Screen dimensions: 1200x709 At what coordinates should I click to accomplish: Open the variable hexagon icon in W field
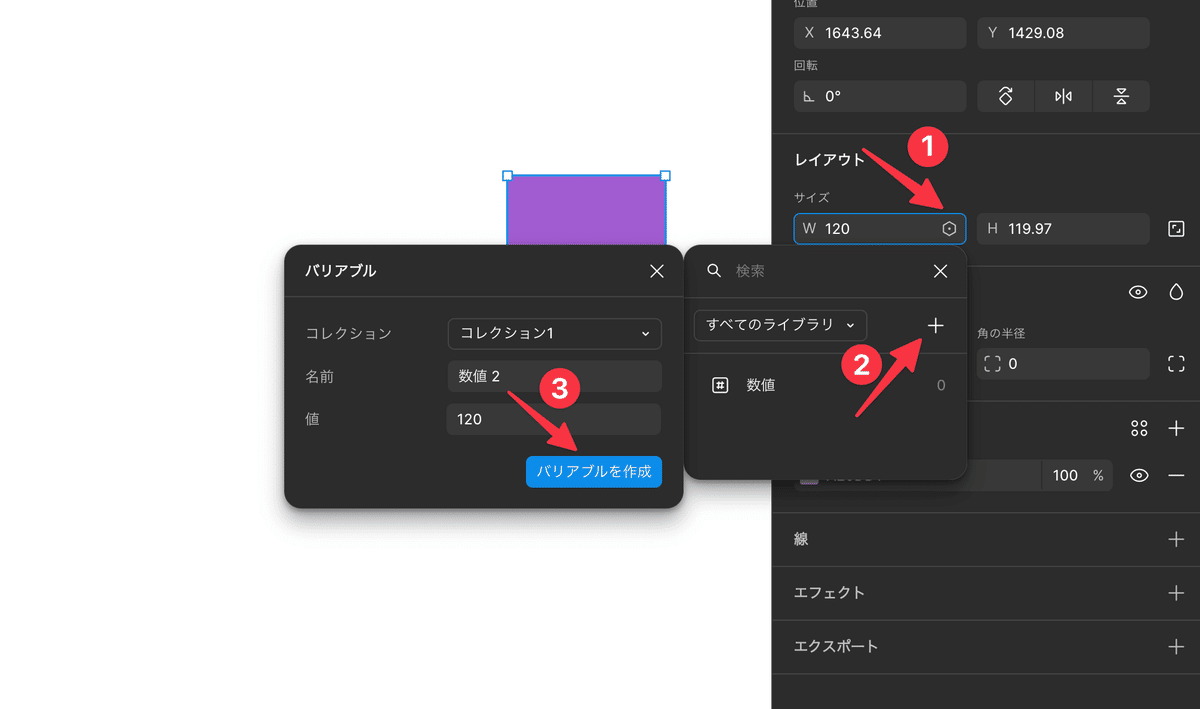point(948,228)
